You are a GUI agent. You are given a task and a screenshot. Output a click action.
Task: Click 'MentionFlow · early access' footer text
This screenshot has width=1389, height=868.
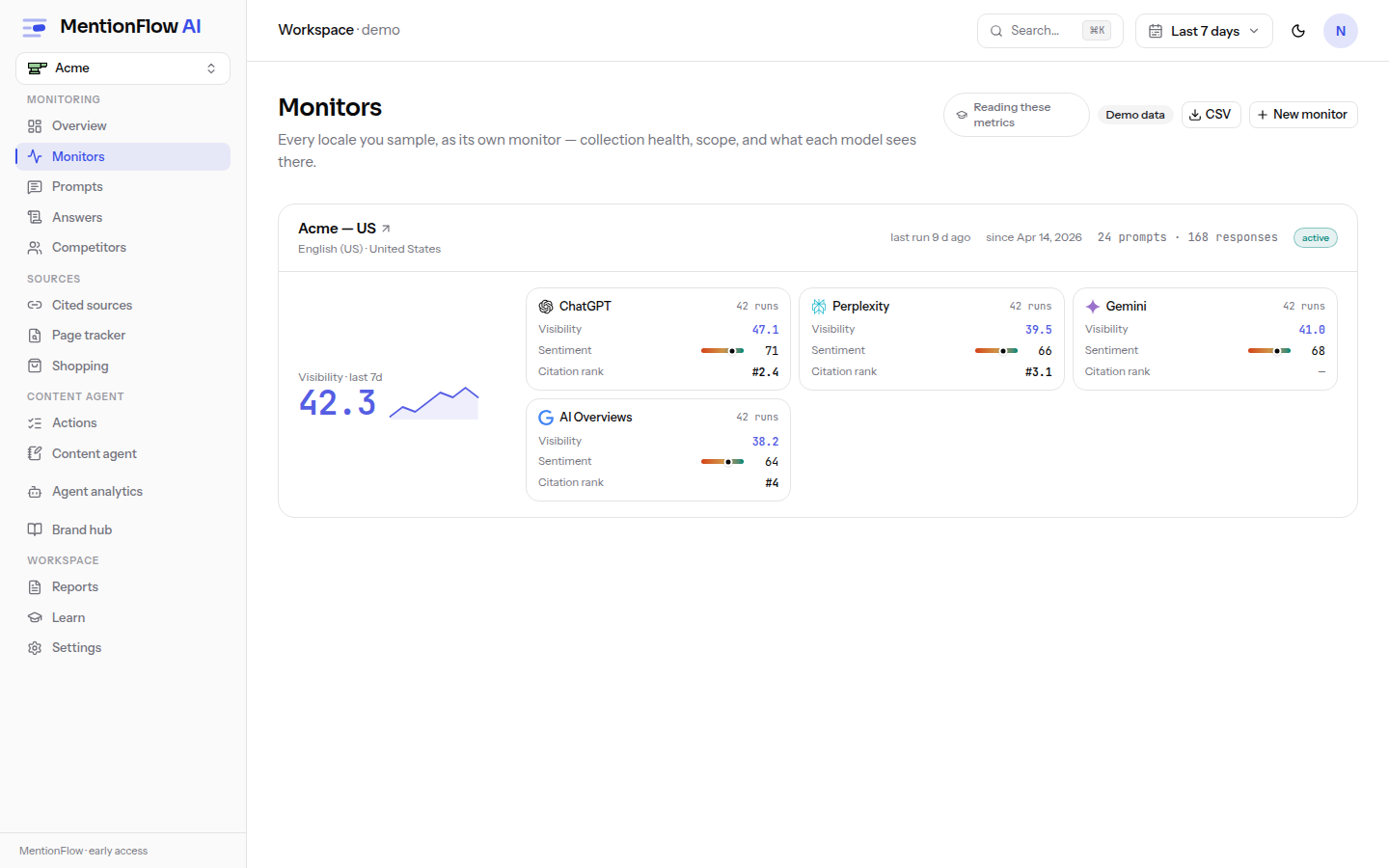(83, 852)
